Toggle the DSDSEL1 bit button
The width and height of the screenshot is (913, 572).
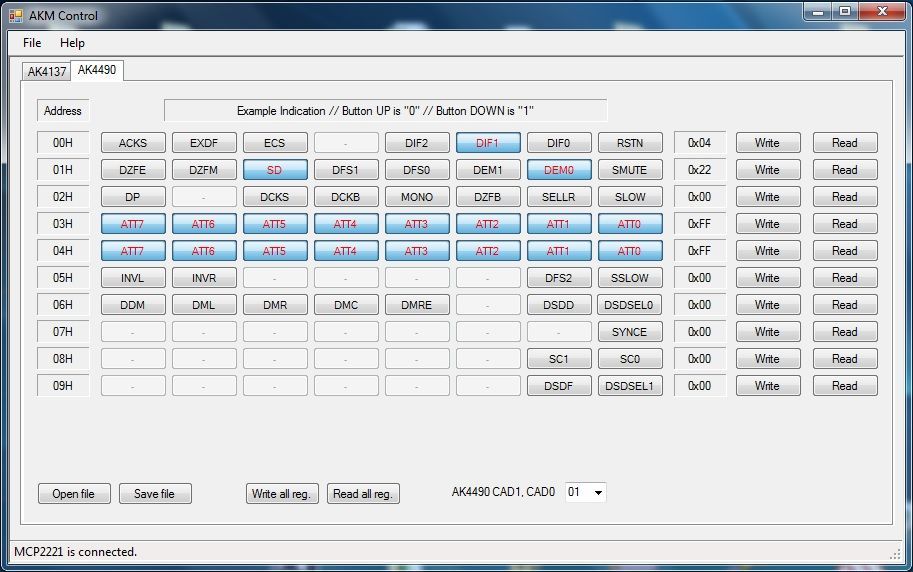pyautogui.click(x=630, y=386)
